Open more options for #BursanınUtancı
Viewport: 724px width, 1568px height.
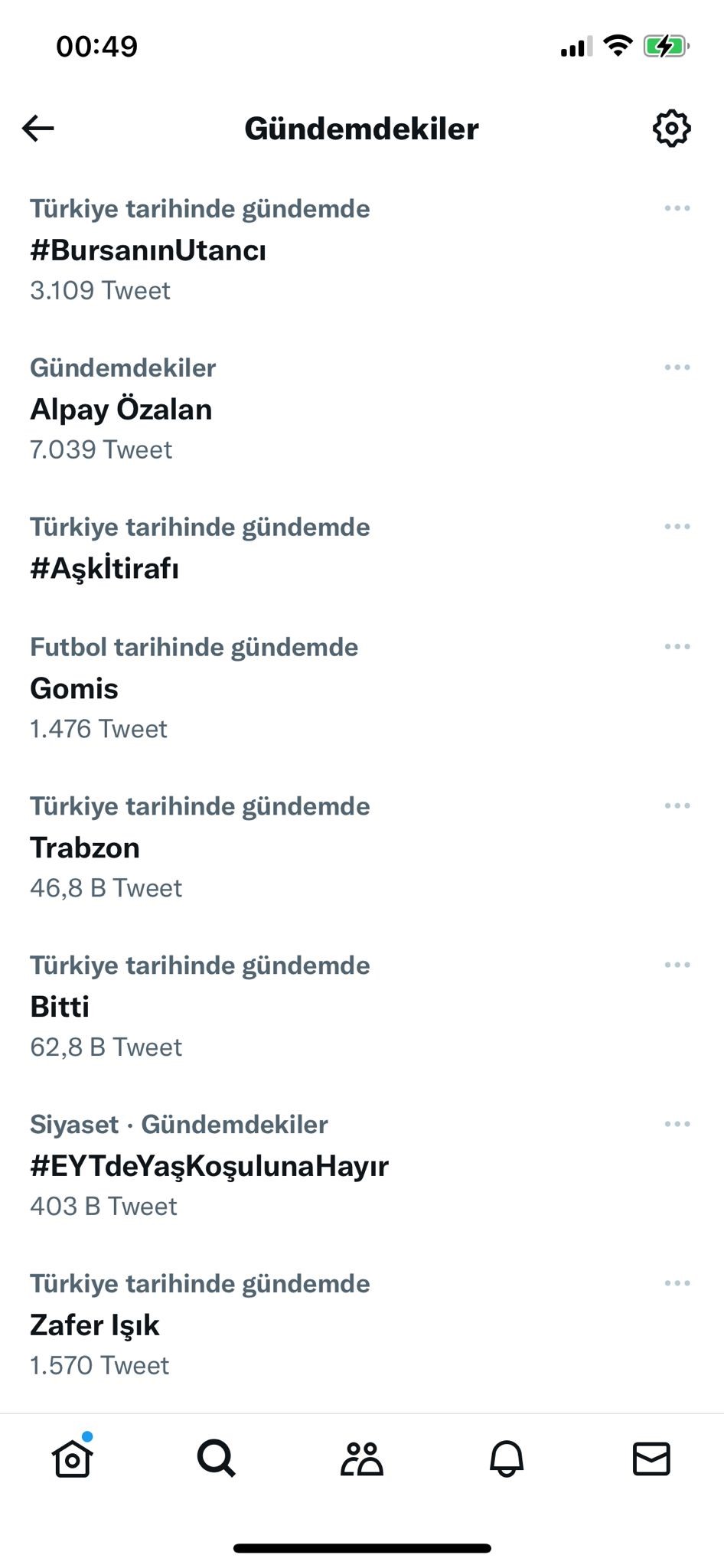point(677,208)
